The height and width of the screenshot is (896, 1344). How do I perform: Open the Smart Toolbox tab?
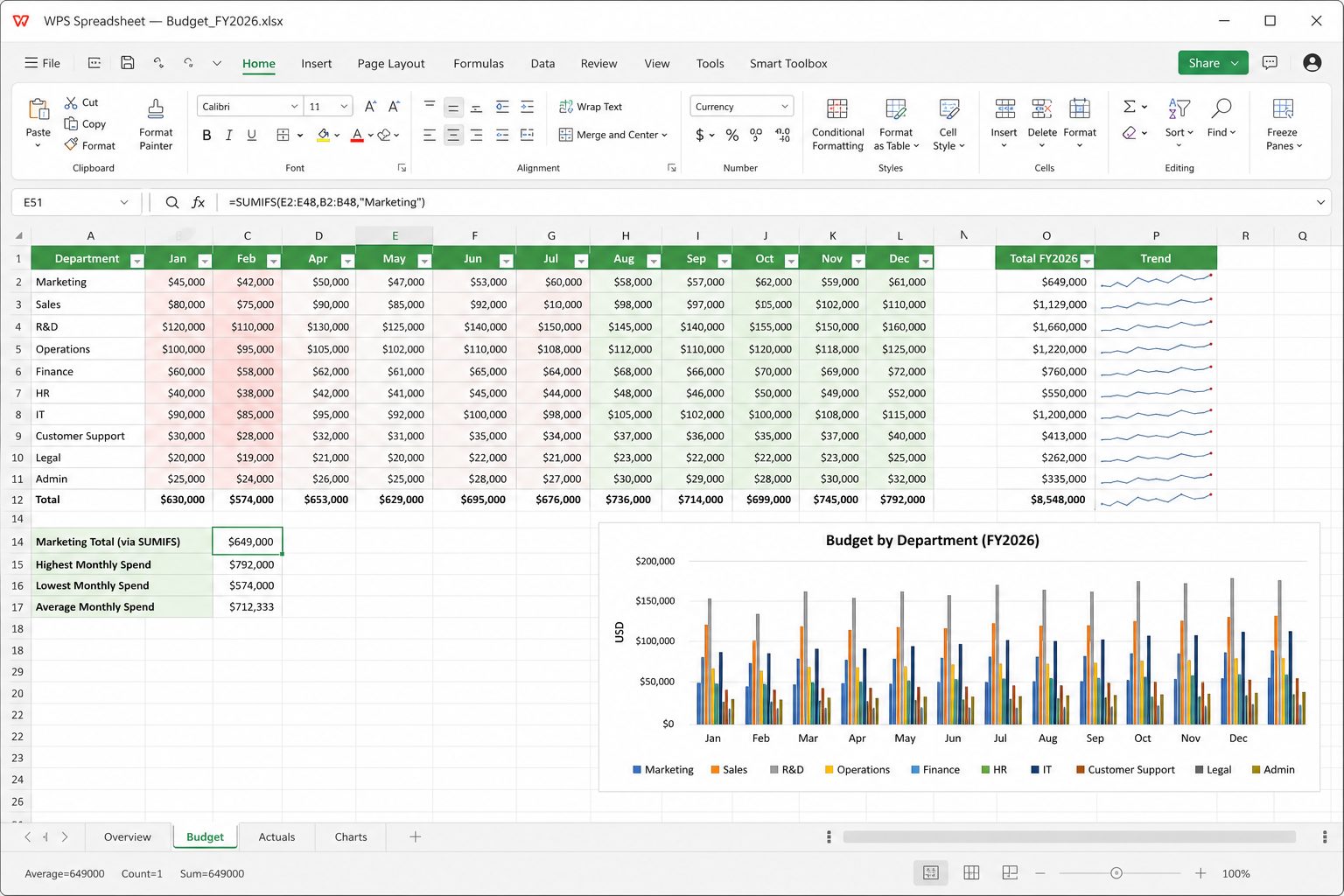pyautogui.click(x=788, y=63)
